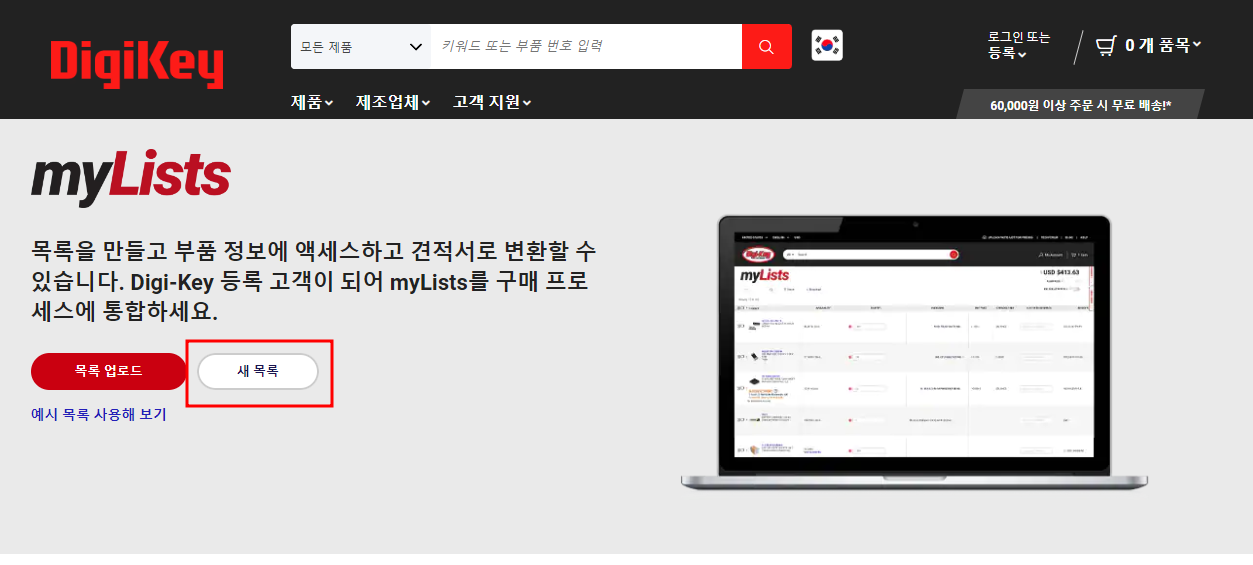Screen dimensions: 1253x565
Task: Open the shopping cart icon
Action: point(1106,45)
